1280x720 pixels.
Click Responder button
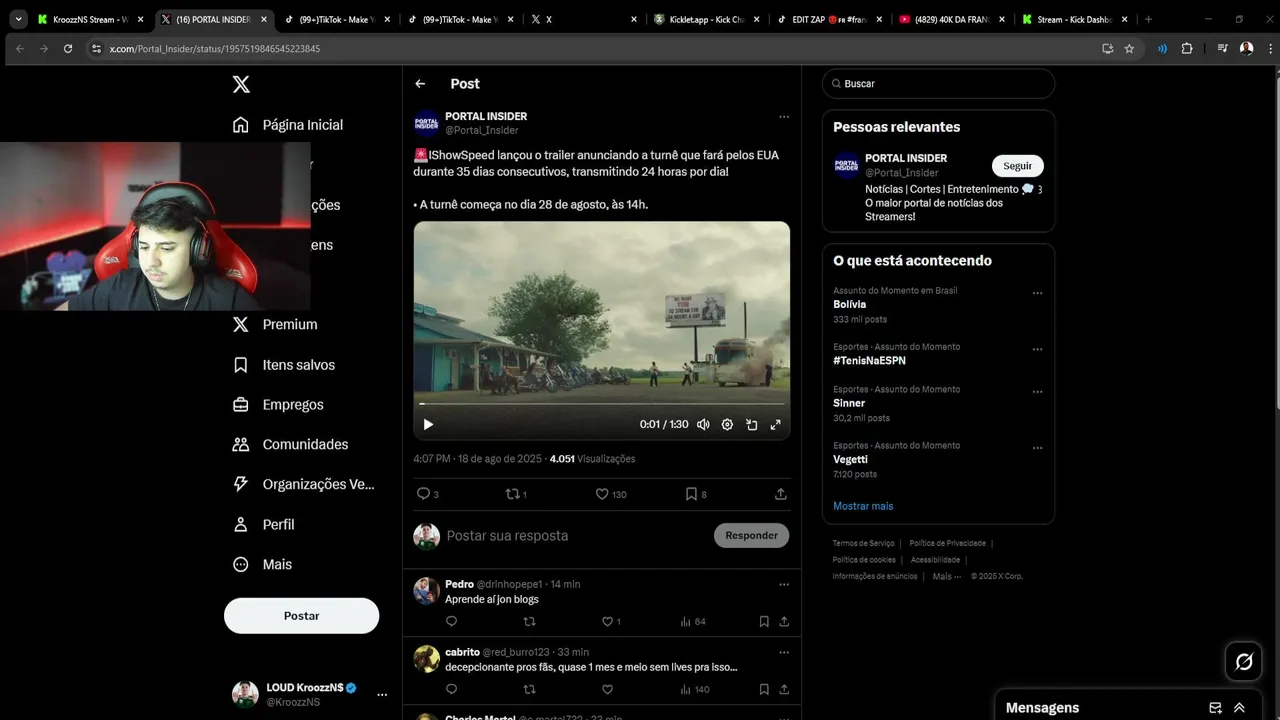pos(751,535)
